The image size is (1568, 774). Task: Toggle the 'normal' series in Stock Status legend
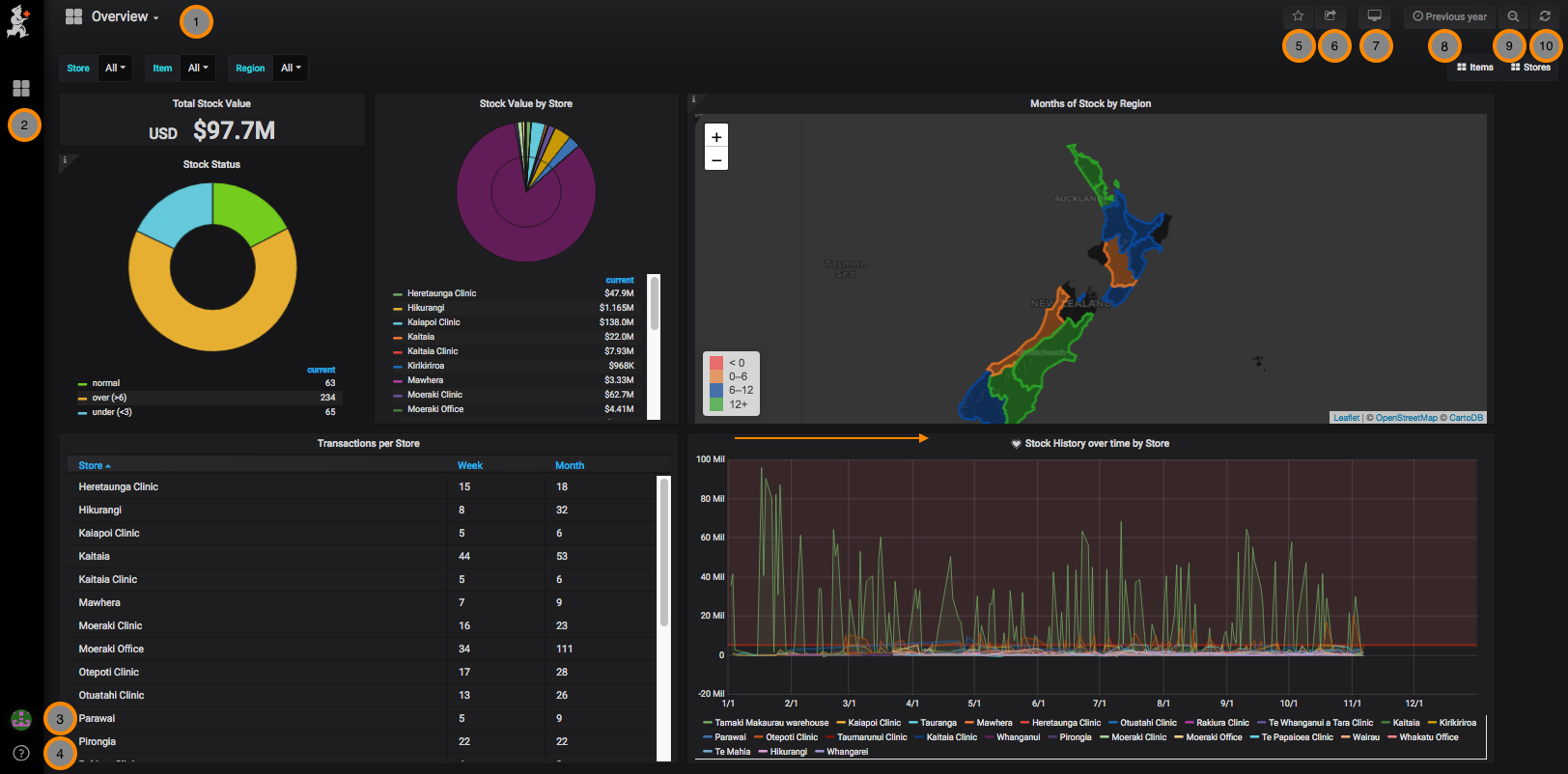pos(106,383)
